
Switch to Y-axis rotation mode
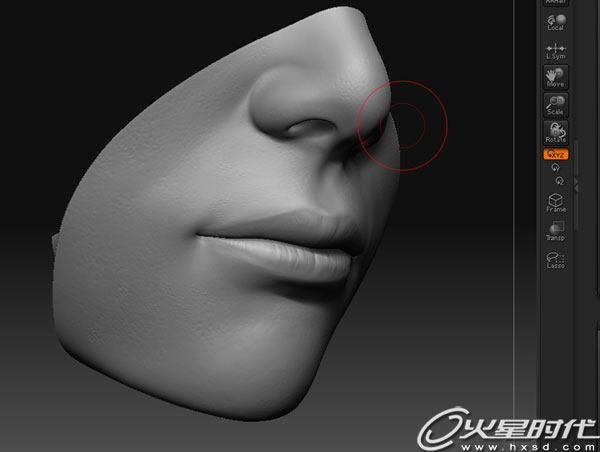pyautogui.click(x=555, y=168)
